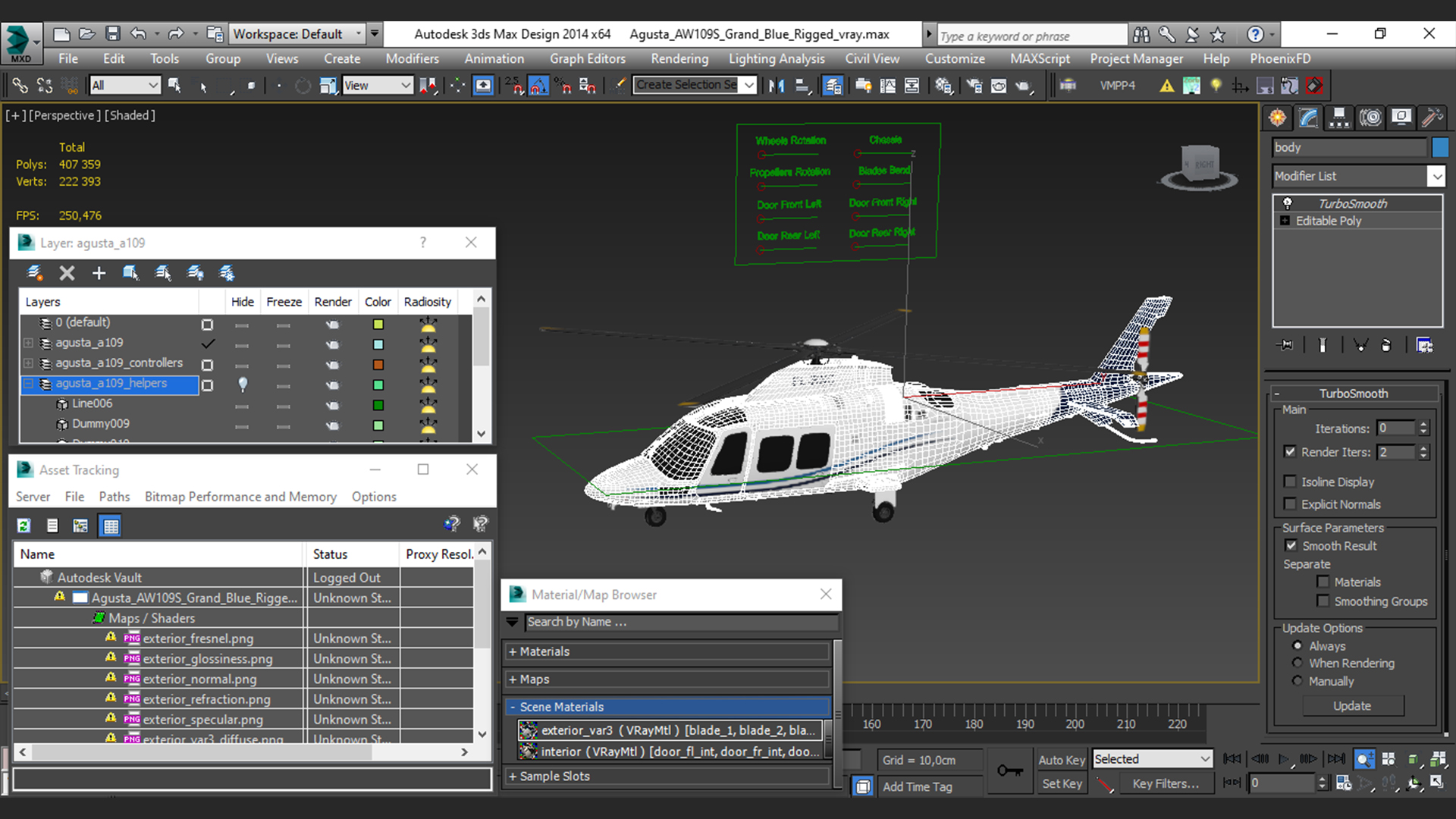Select the When Rendering radio option

pyautogui.click(x=1298, y=663)
